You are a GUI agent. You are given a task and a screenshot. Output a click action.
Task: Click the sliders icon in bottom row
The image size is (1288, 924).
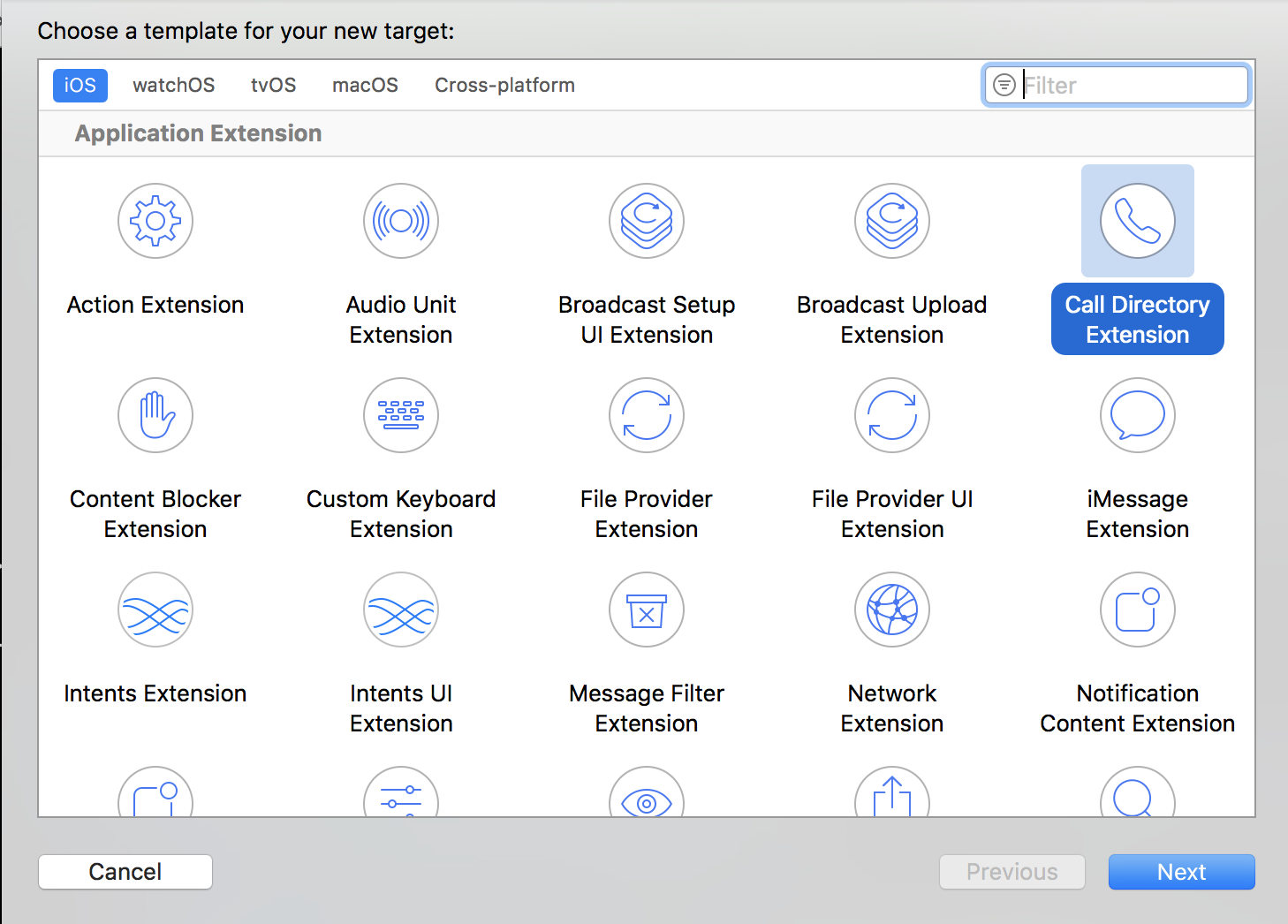[x=401, y=792]
